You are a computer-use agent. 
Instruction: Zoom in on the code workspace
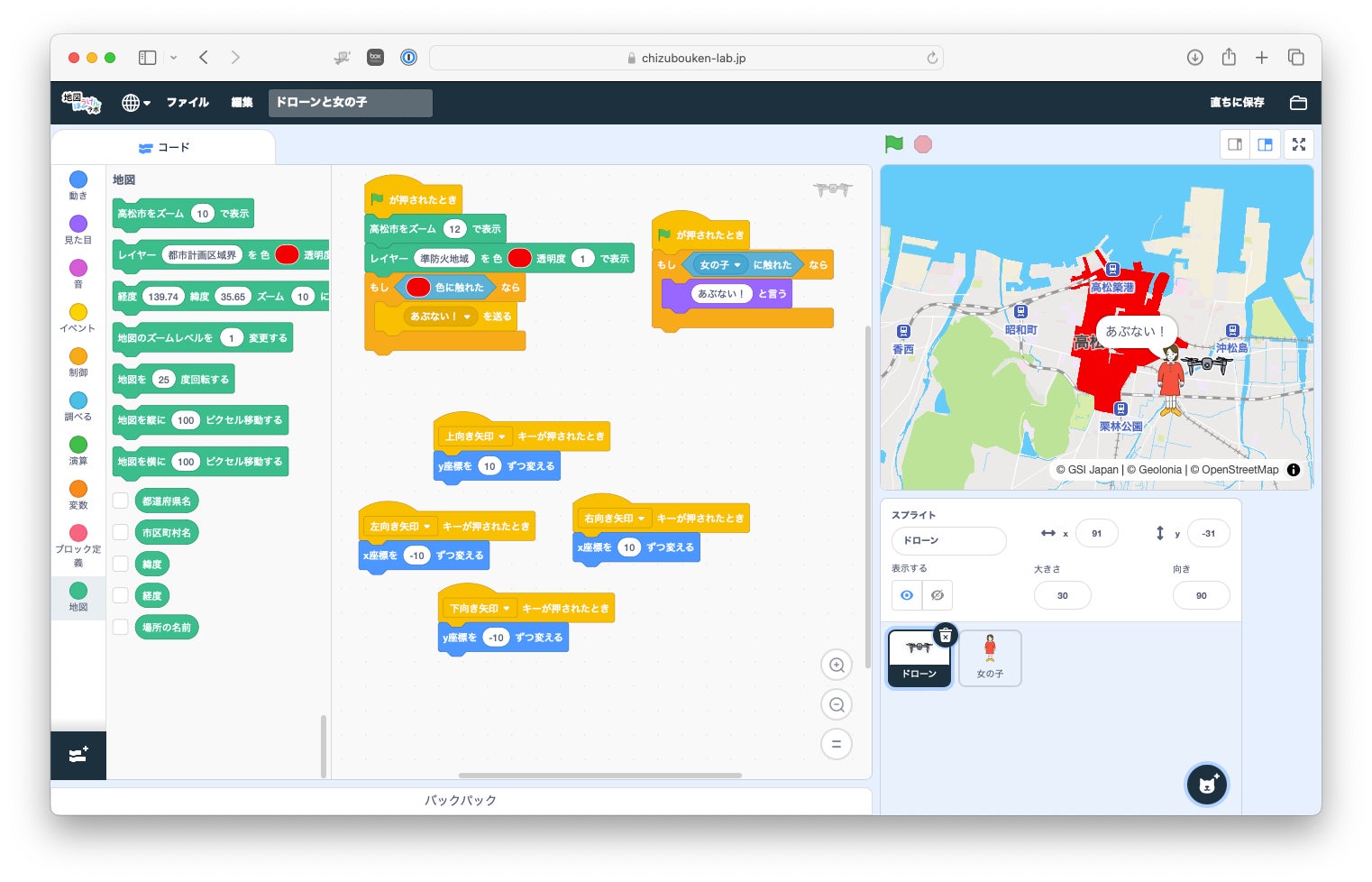pyautogui.click(x=837, y=666)
